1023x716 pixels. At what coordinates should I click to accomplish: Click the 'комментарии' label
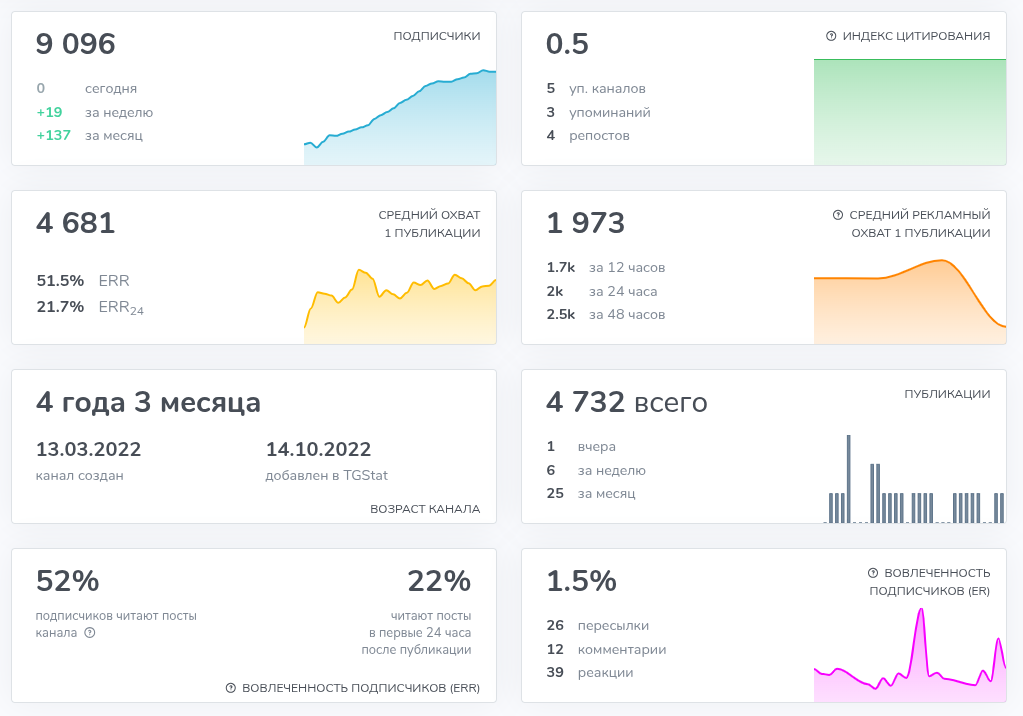coord(622,649)
